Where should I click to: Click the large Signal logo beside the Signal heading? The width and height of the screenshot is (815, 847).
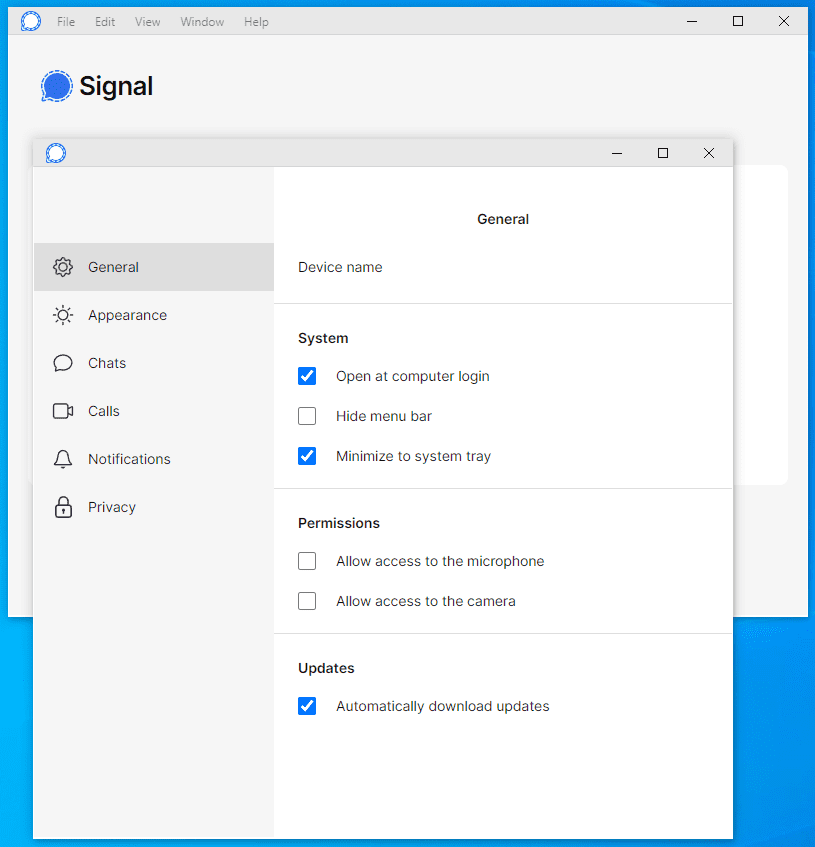57,86
